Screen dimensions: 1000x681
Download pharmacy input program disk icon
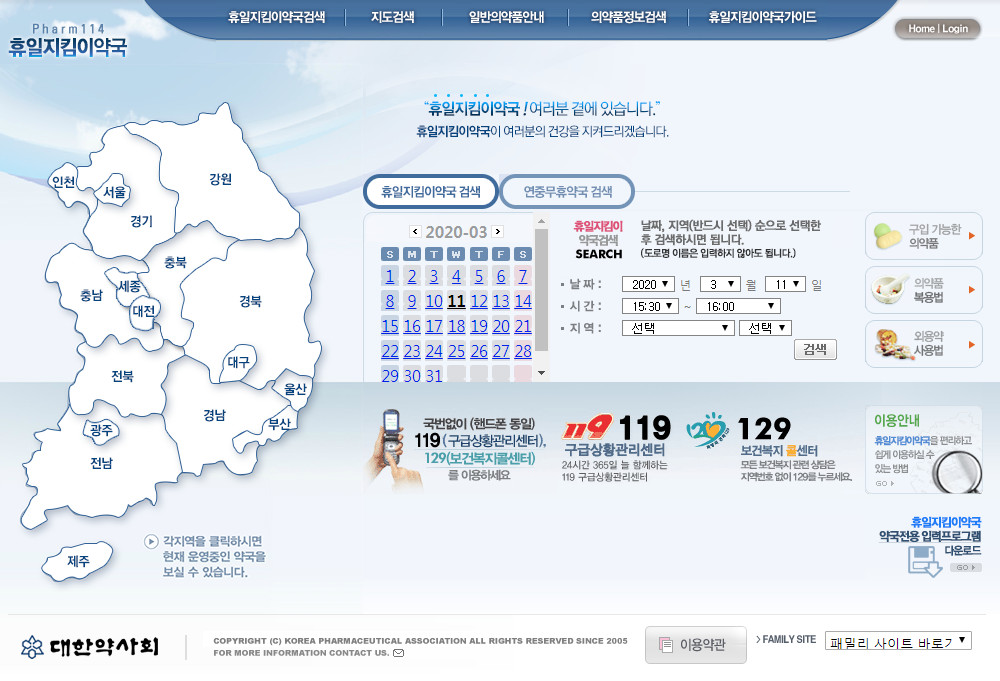coord(924,561)
